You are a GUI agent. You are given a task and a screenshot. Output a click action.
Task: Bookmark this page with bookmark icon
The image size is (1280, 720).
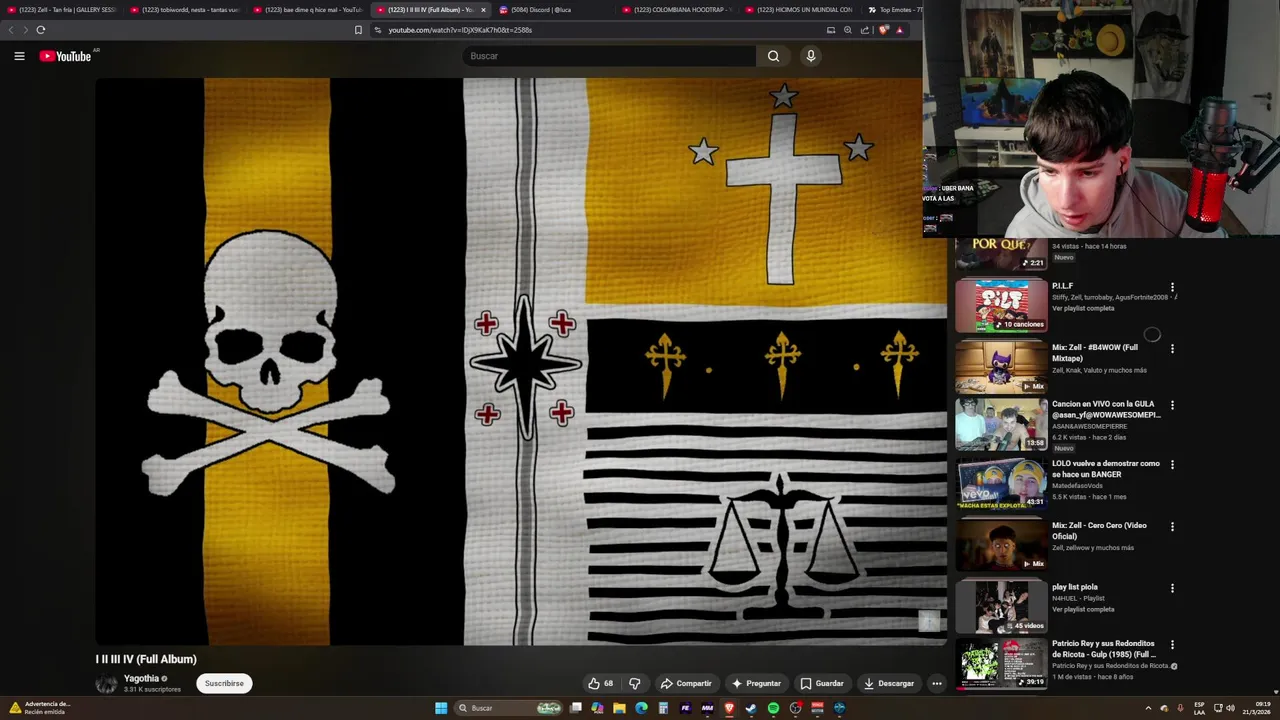click(358, 30)
